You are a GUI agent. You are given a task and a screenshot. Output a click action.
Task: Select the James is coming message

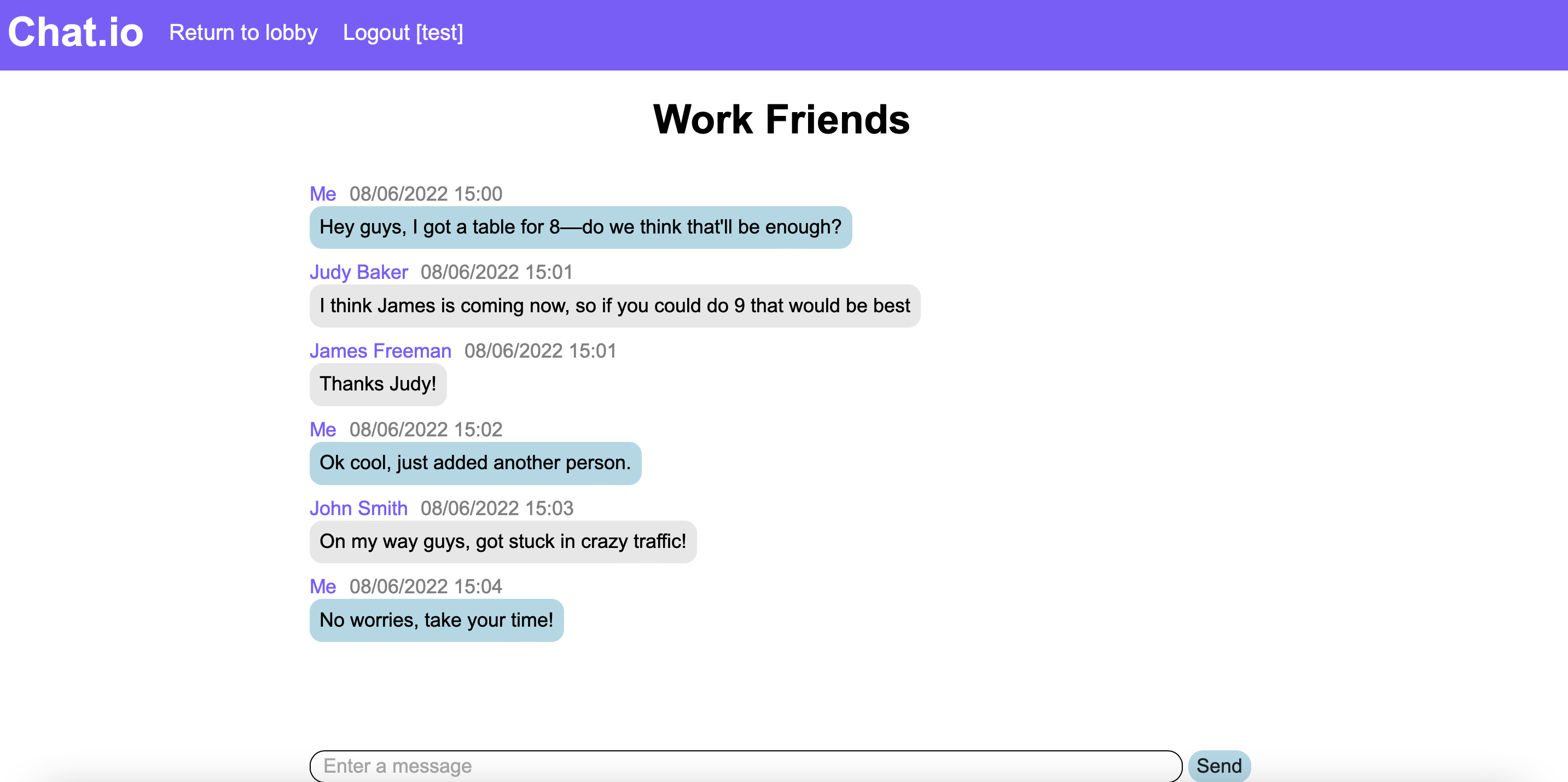tap(615, 306)
